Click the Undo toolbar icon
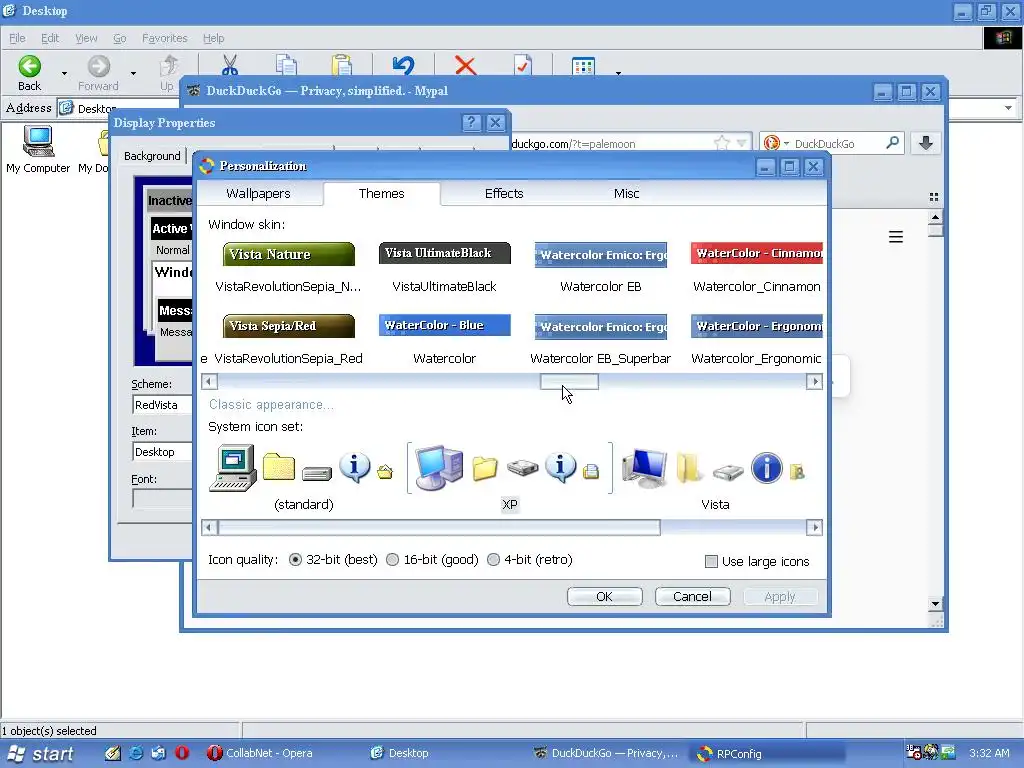The height and width of the screenshot is (768, 1024). point(404,65)
